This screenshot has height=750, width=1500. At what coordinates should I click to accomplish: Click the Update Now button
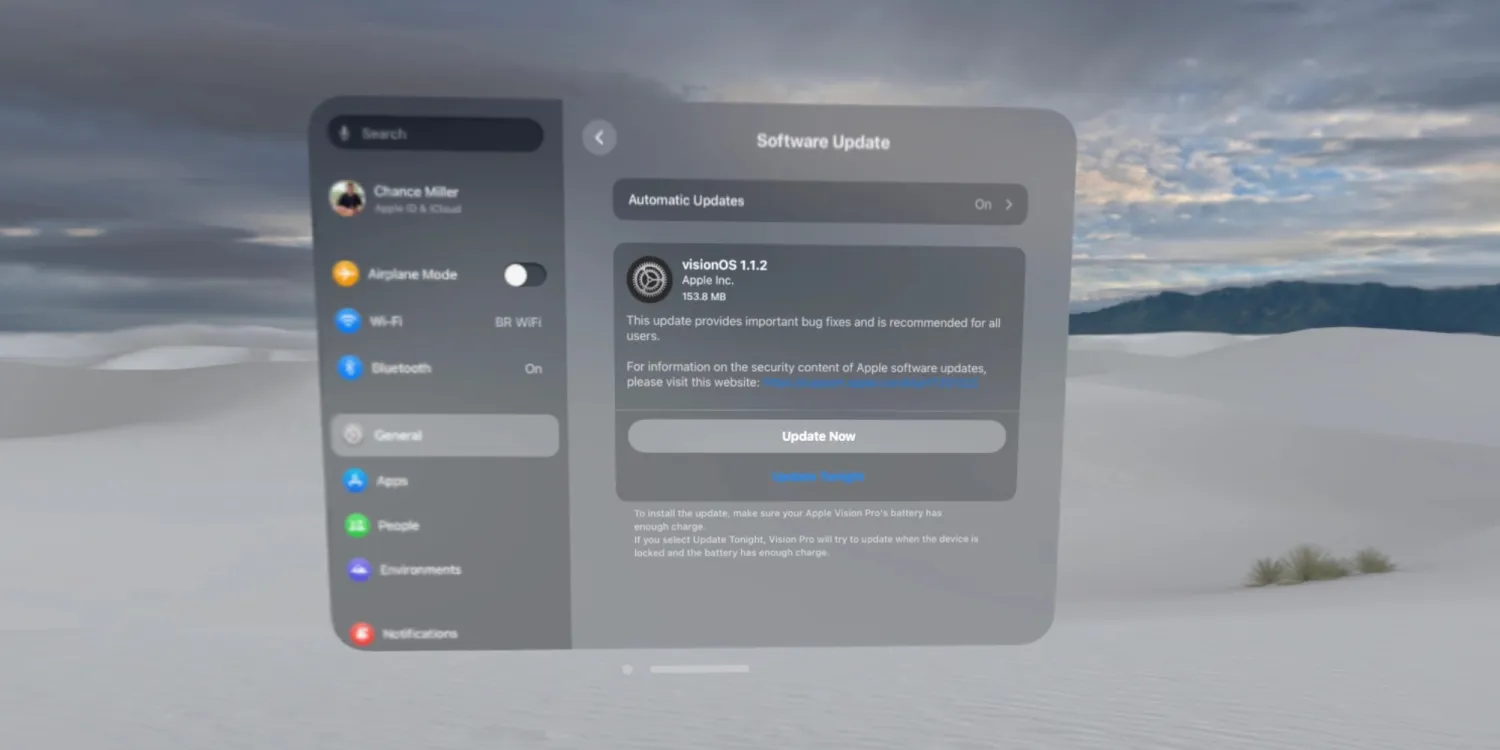817,436
